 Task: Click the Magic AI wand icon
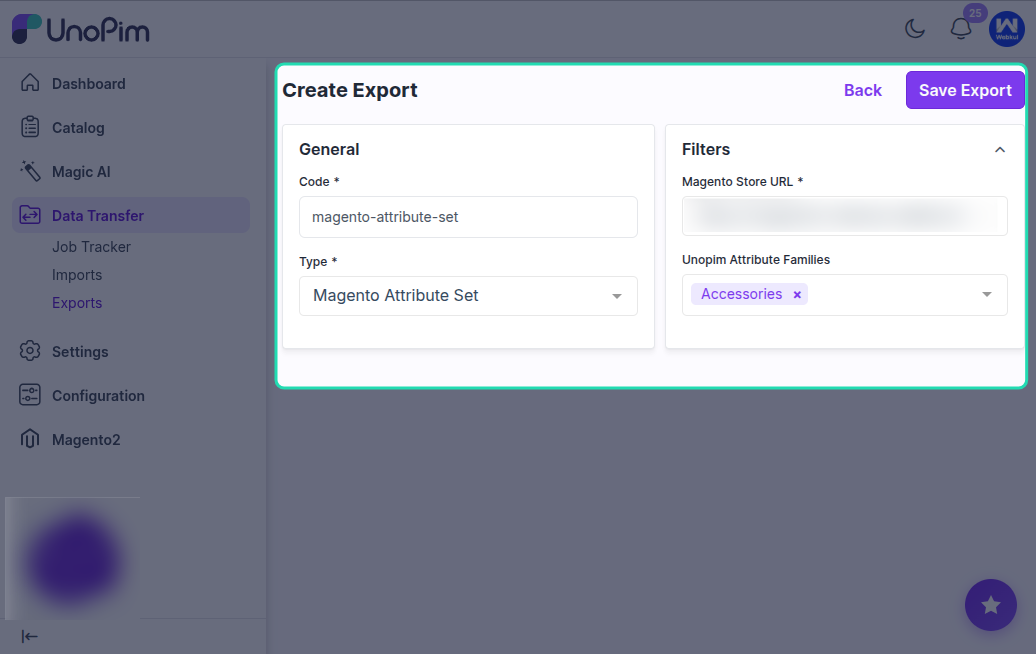tap(30, 170)
